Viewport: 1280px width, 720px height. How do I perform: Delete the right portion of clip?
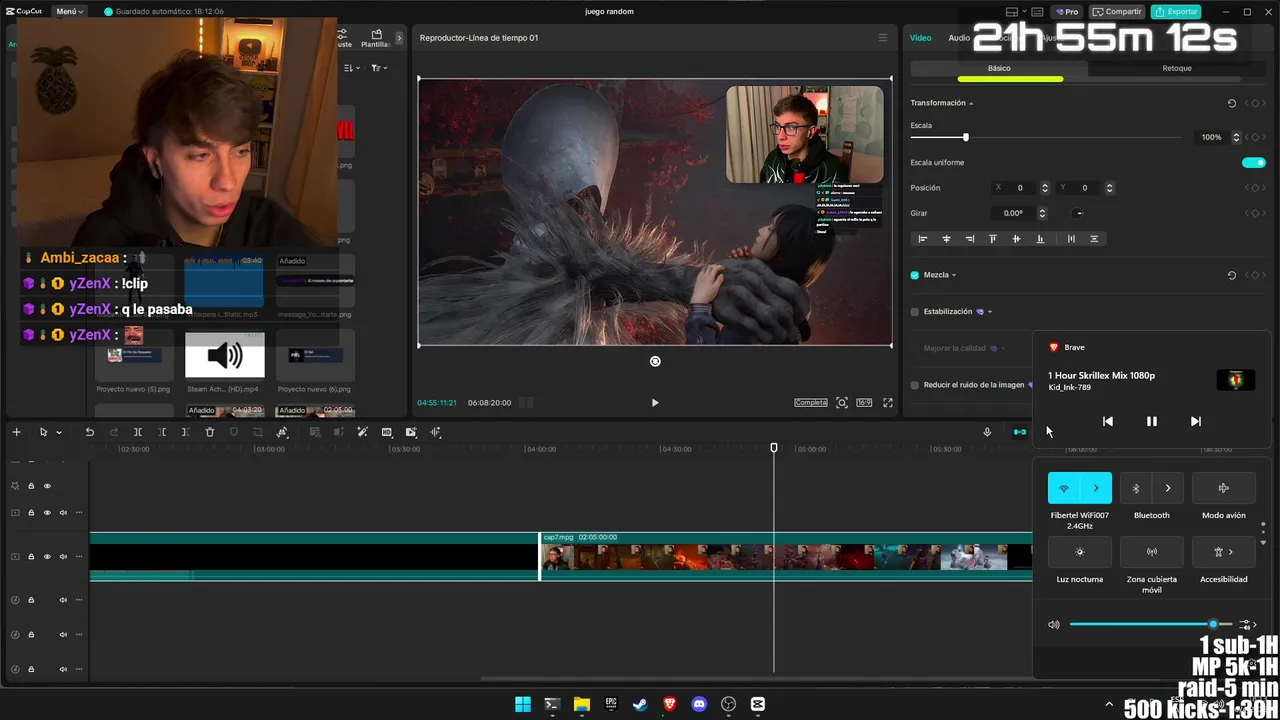(x=186, y=432)
